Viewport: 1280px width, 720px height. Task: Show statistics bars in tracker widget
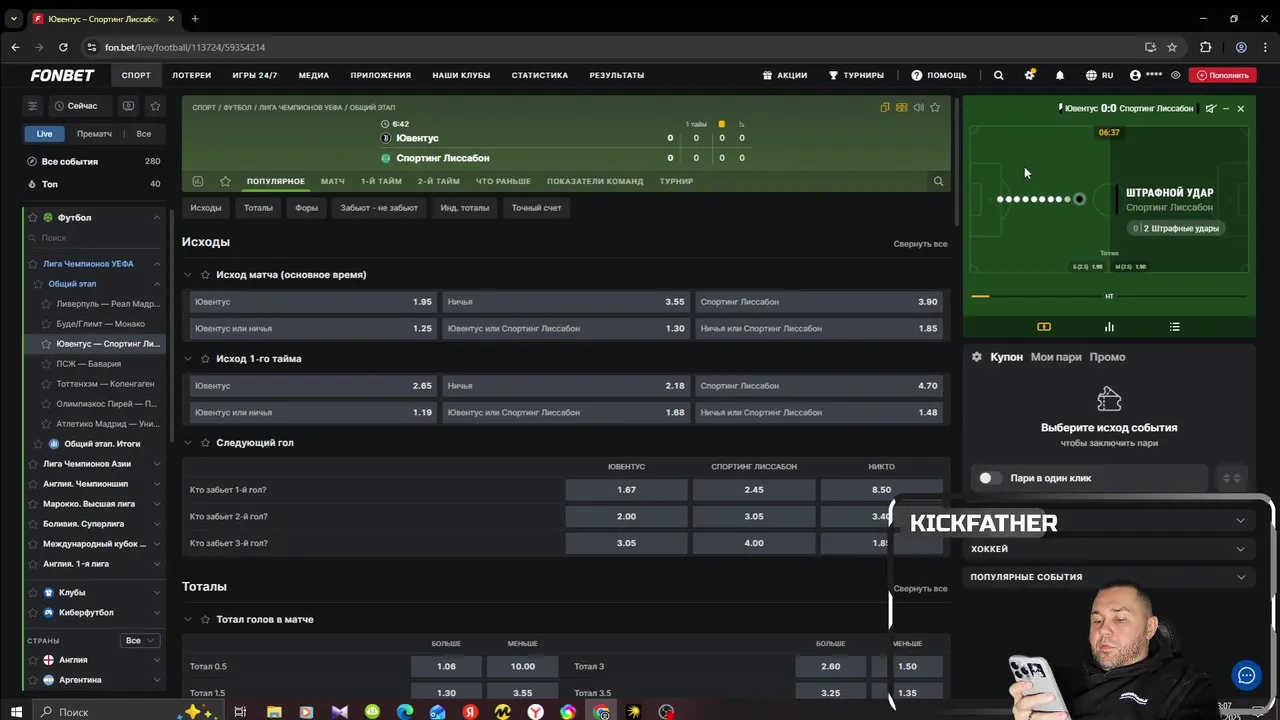[x=1109, y=326]
